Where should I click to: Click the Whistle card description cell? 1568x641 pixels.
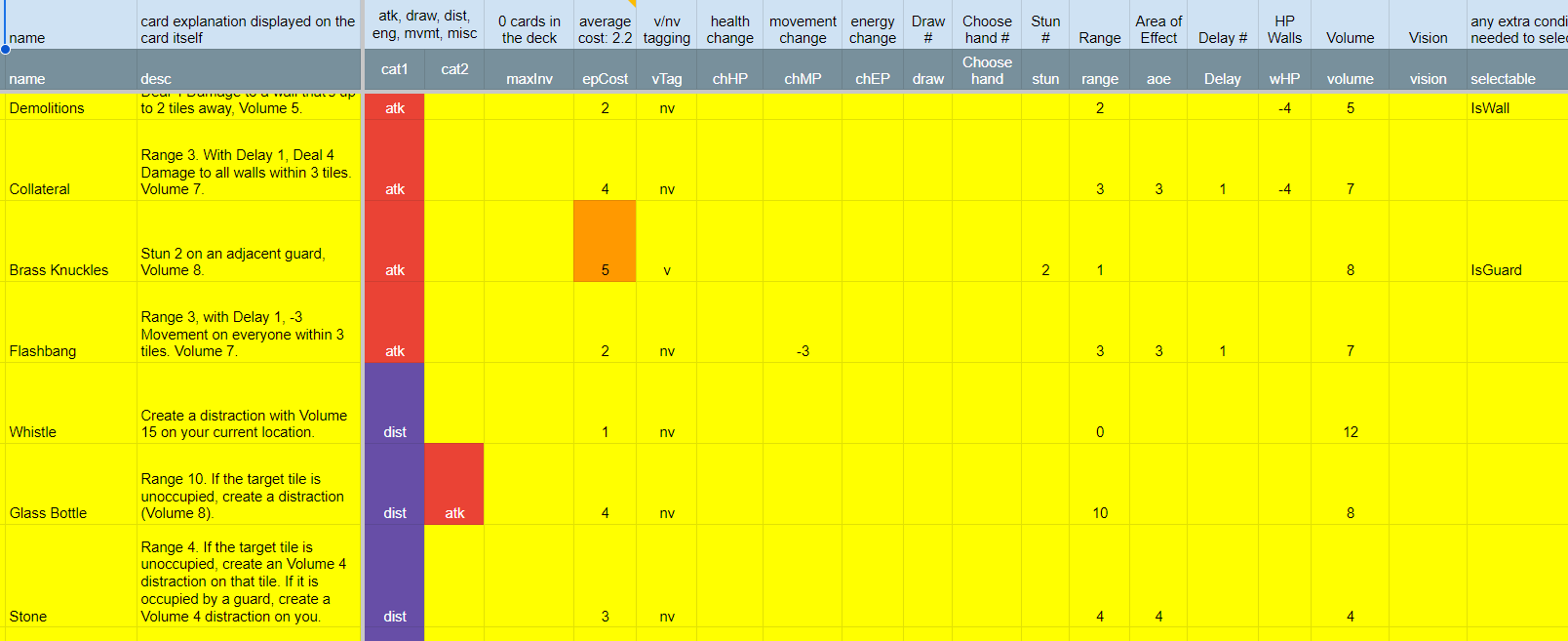248,423
